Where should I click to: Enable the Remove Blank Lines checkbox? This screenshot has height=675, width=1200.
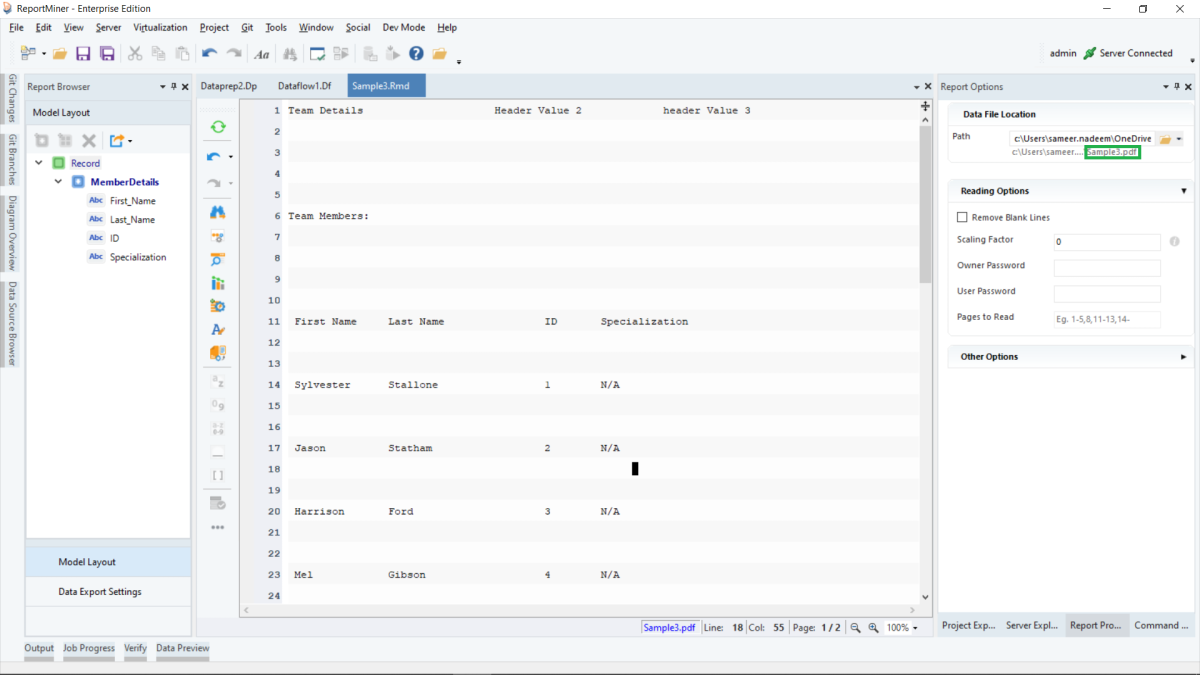[962, 217]
